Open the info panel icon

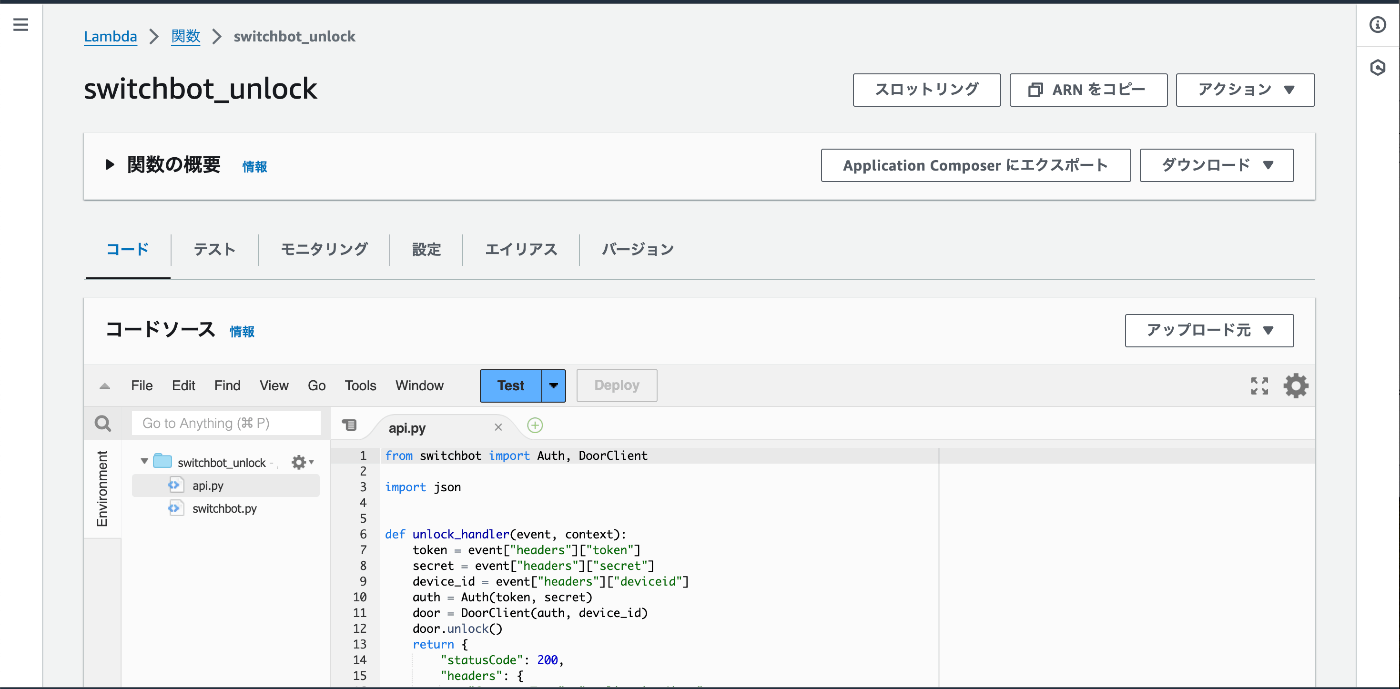[x=1378, y=25]
